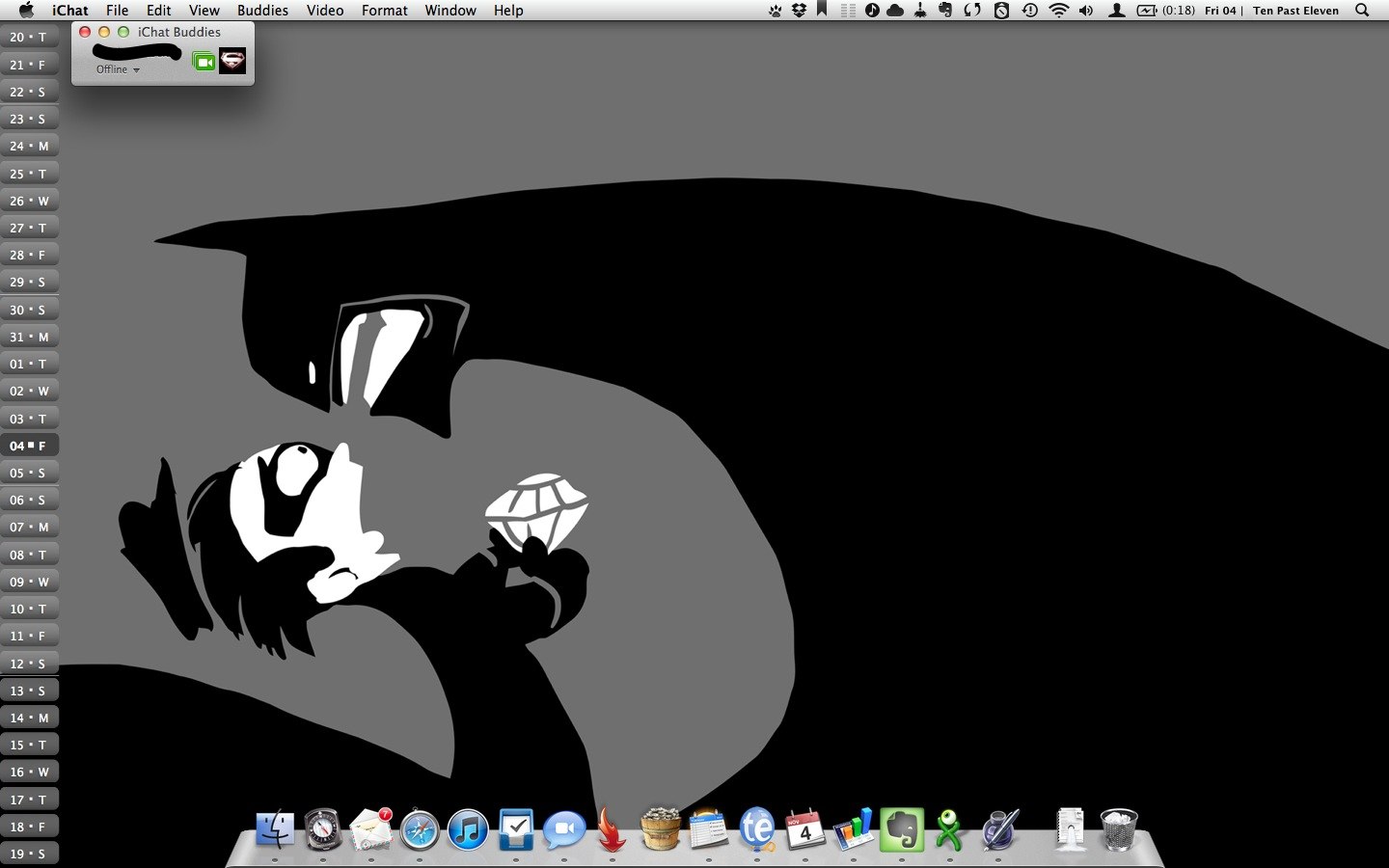Click the 'iChat Buddies' window title

[x=179, y=32]
